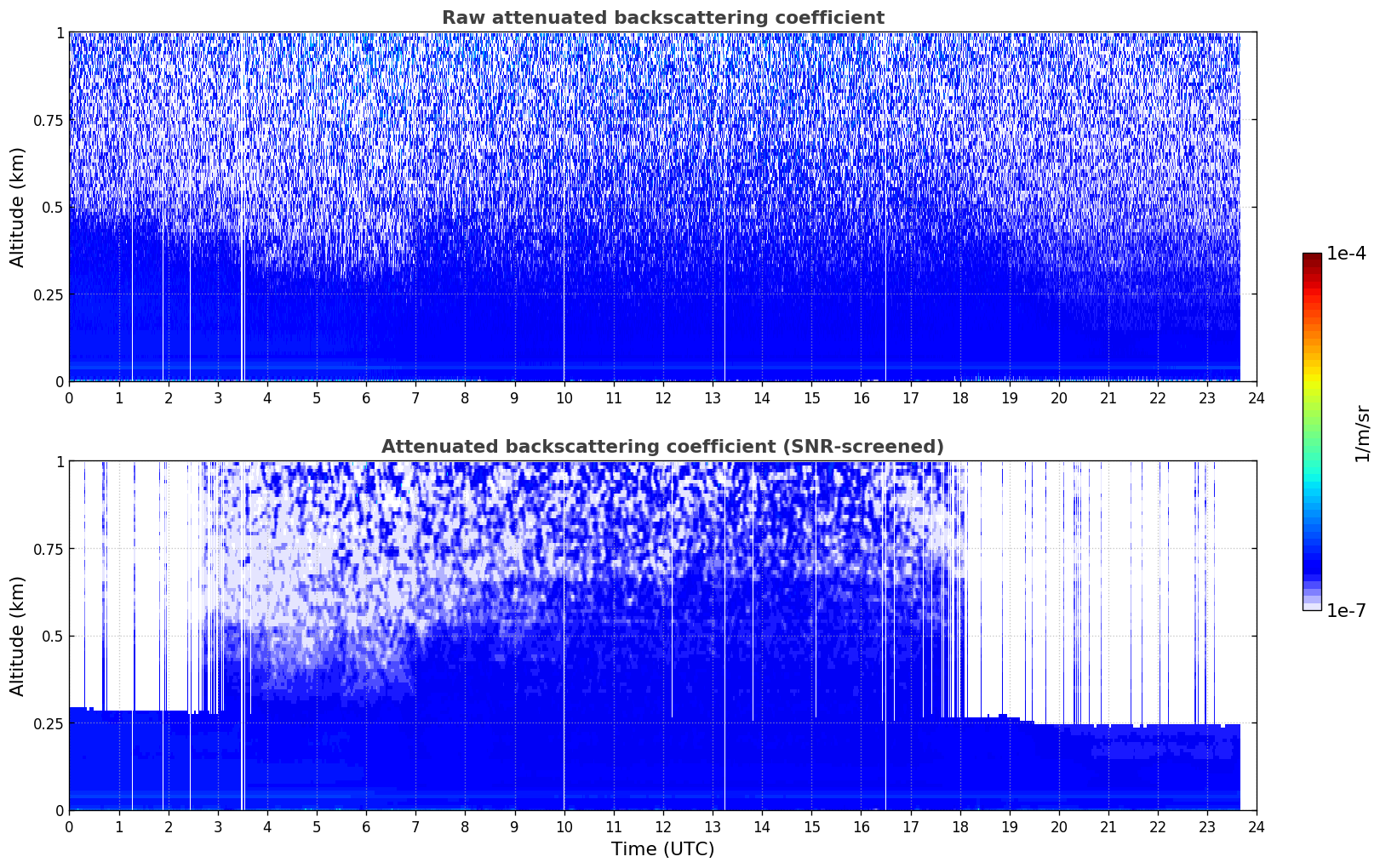
Task: Pick the cyan band in the colorbar
Action: point(1312,483)
